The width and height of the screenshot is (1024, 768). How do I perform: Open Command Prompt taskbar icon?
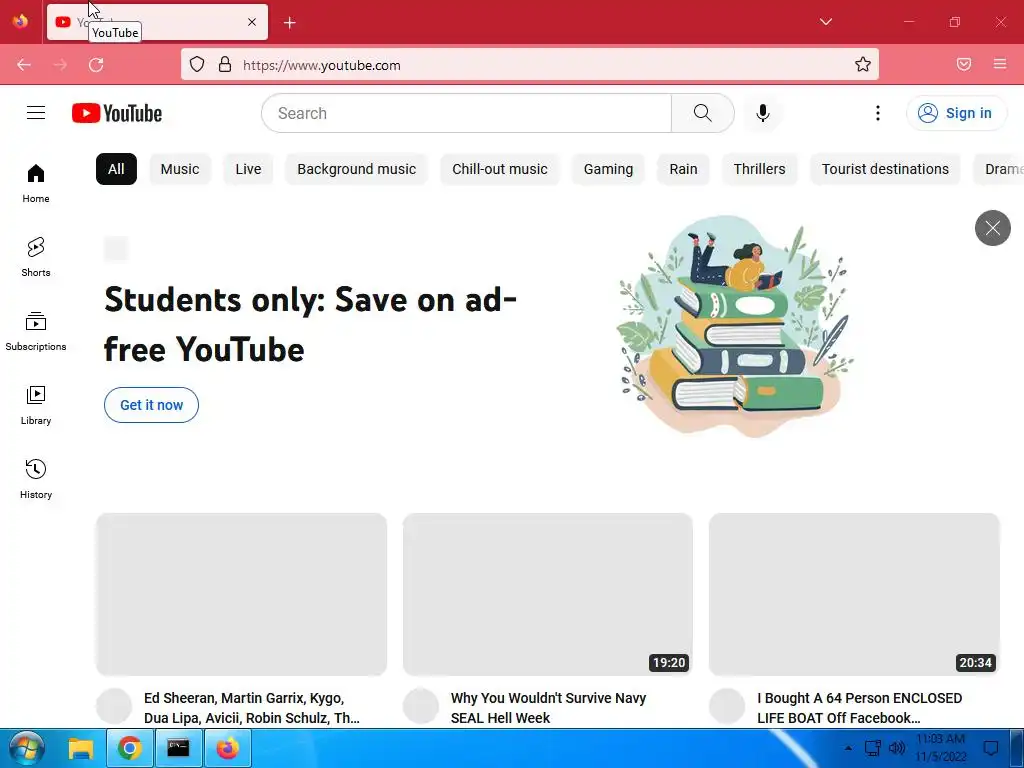pyautogui.click(x=178, y=748)
